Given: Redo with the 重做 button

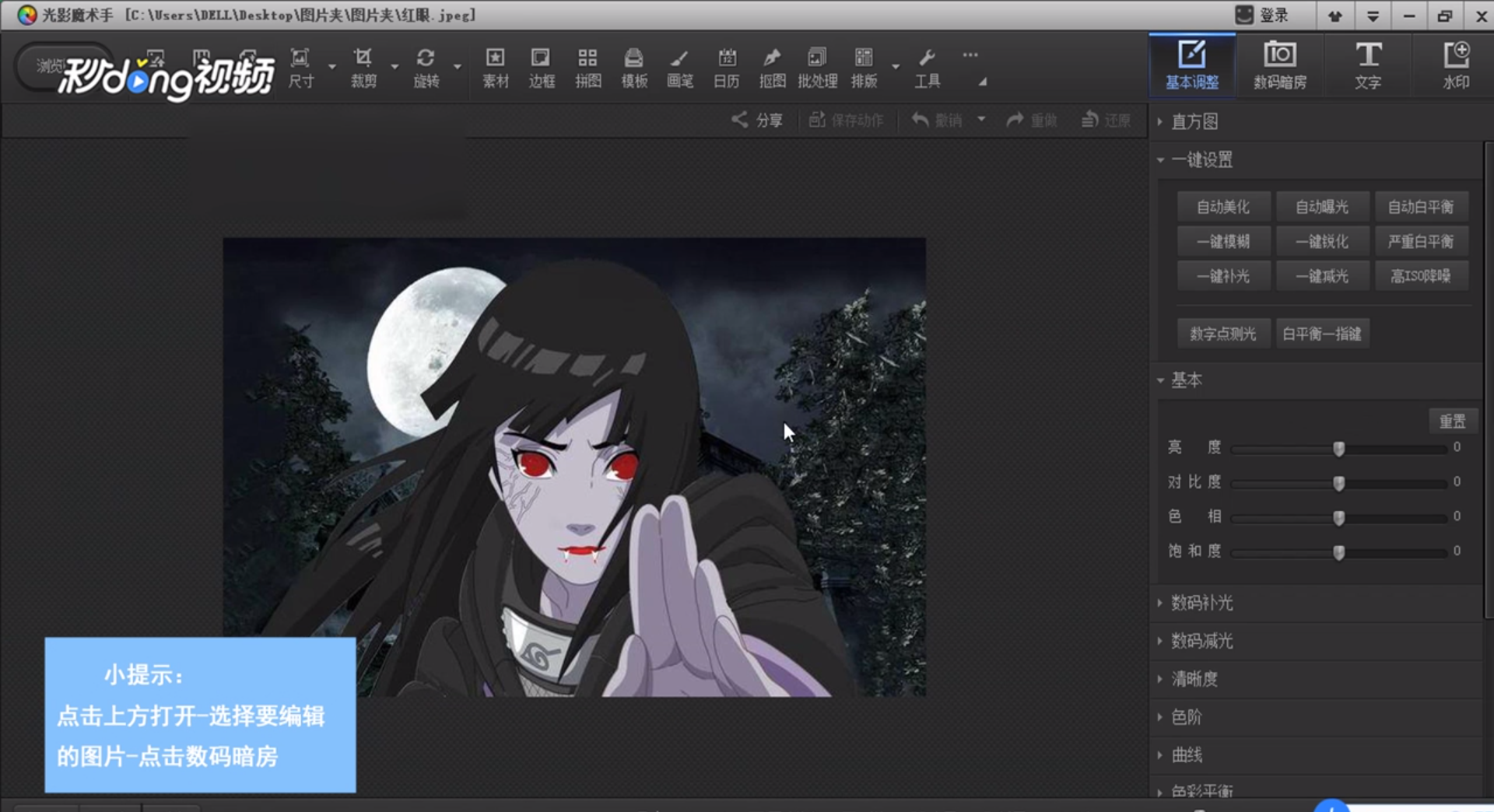Looking at the screenshot, I should [1031, 120].
